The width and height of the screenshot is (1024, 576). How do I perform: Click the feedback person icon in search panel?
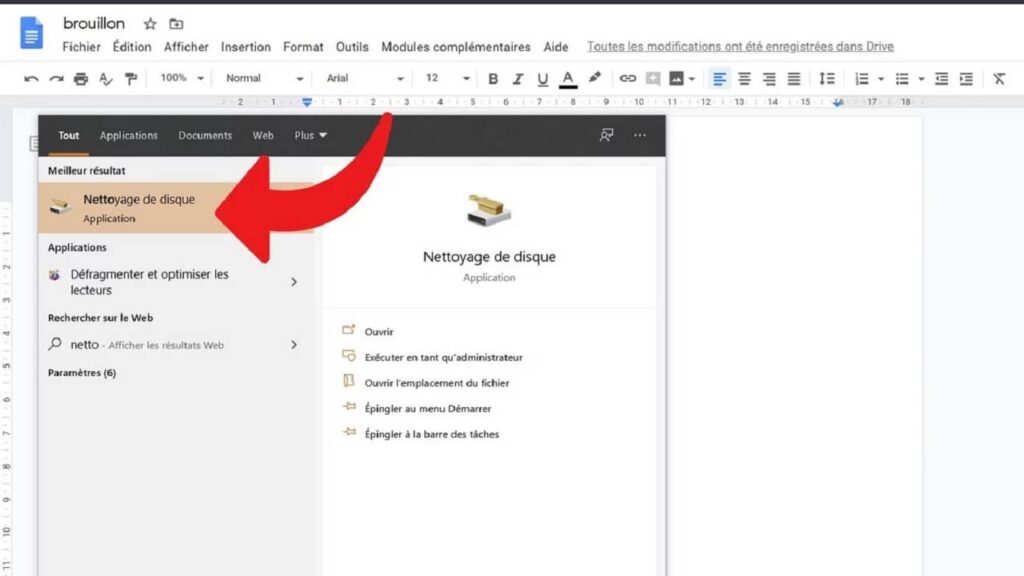pyautogui.click(x=606, y=135)
